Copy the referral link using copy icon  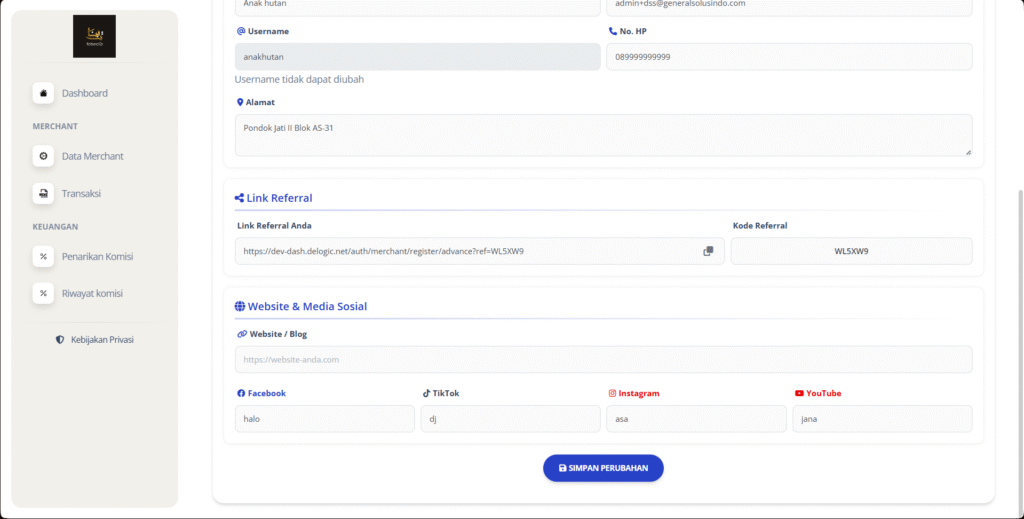click(x=708, y=251)
